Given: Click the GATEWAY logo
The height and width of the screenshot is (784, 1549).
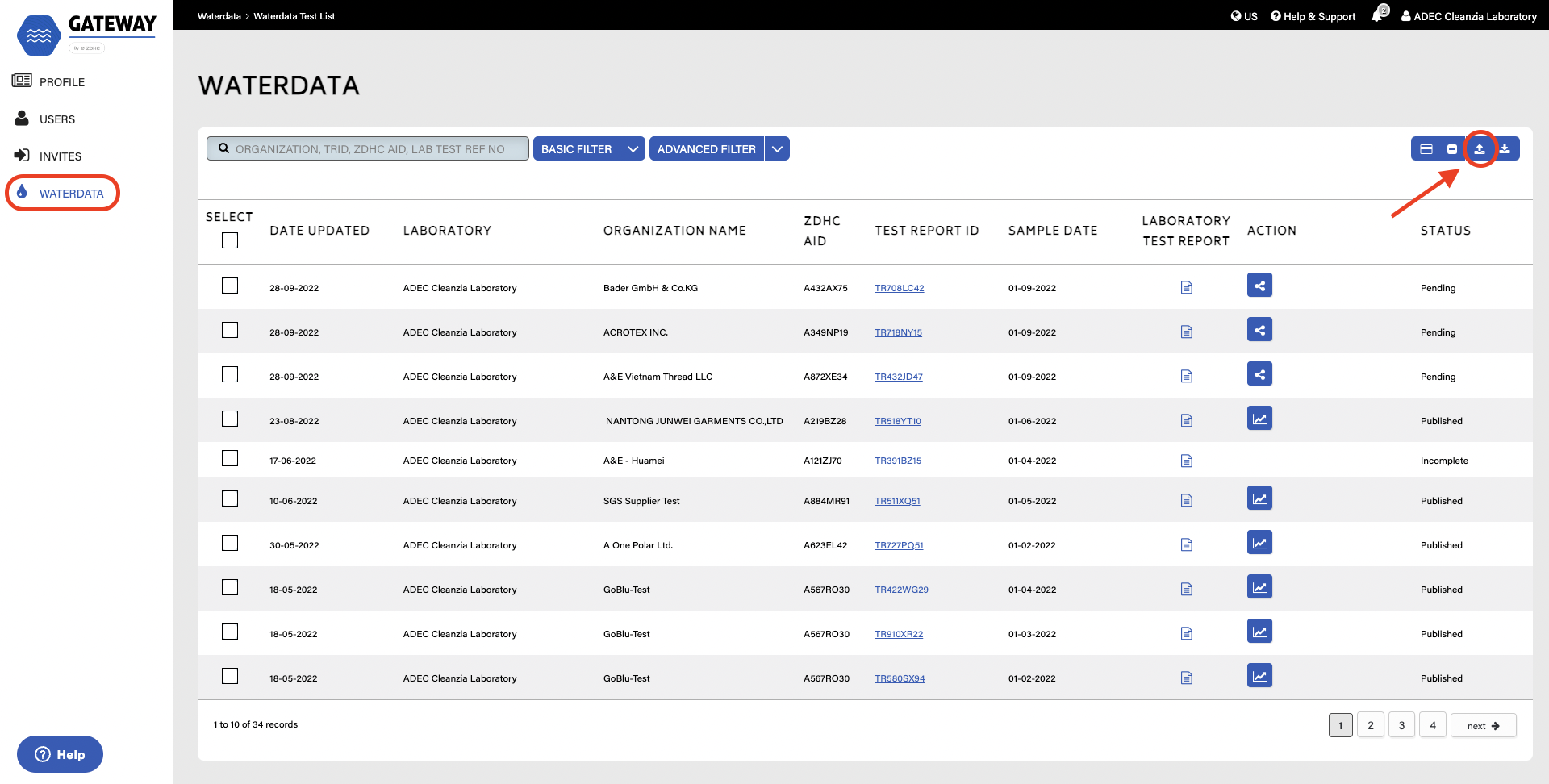Looking at the screenshot, I should point(87,35).
